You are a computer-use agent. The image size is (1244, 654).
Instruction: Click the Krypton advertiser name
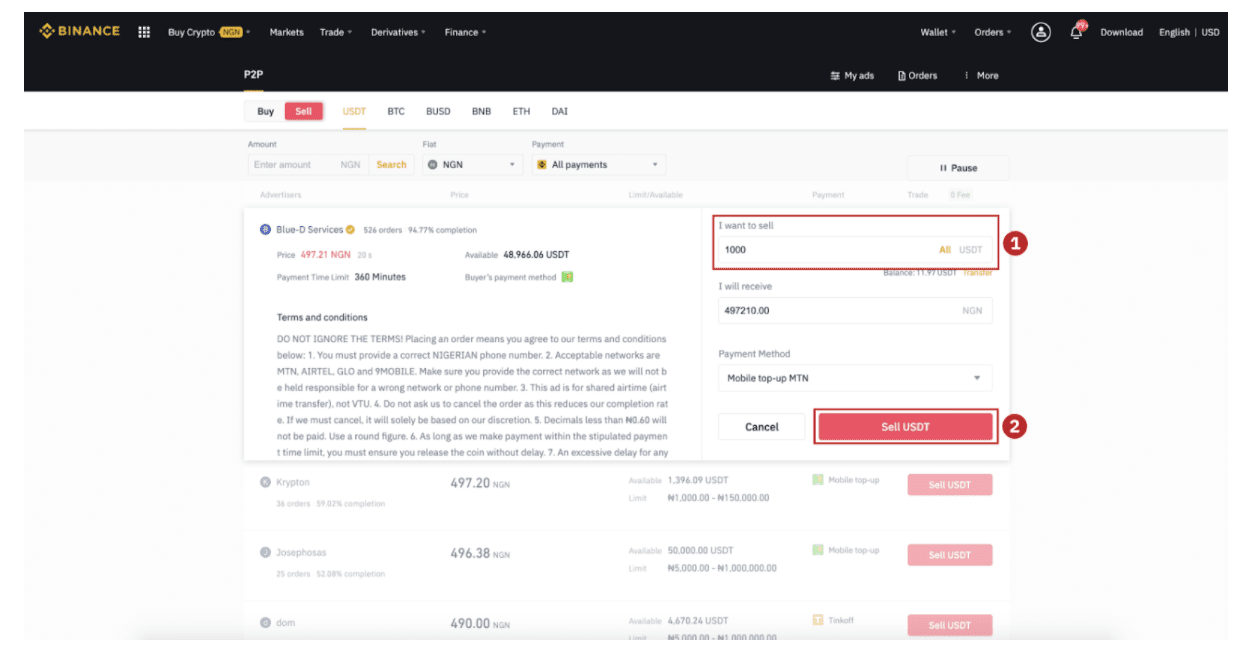293,482
